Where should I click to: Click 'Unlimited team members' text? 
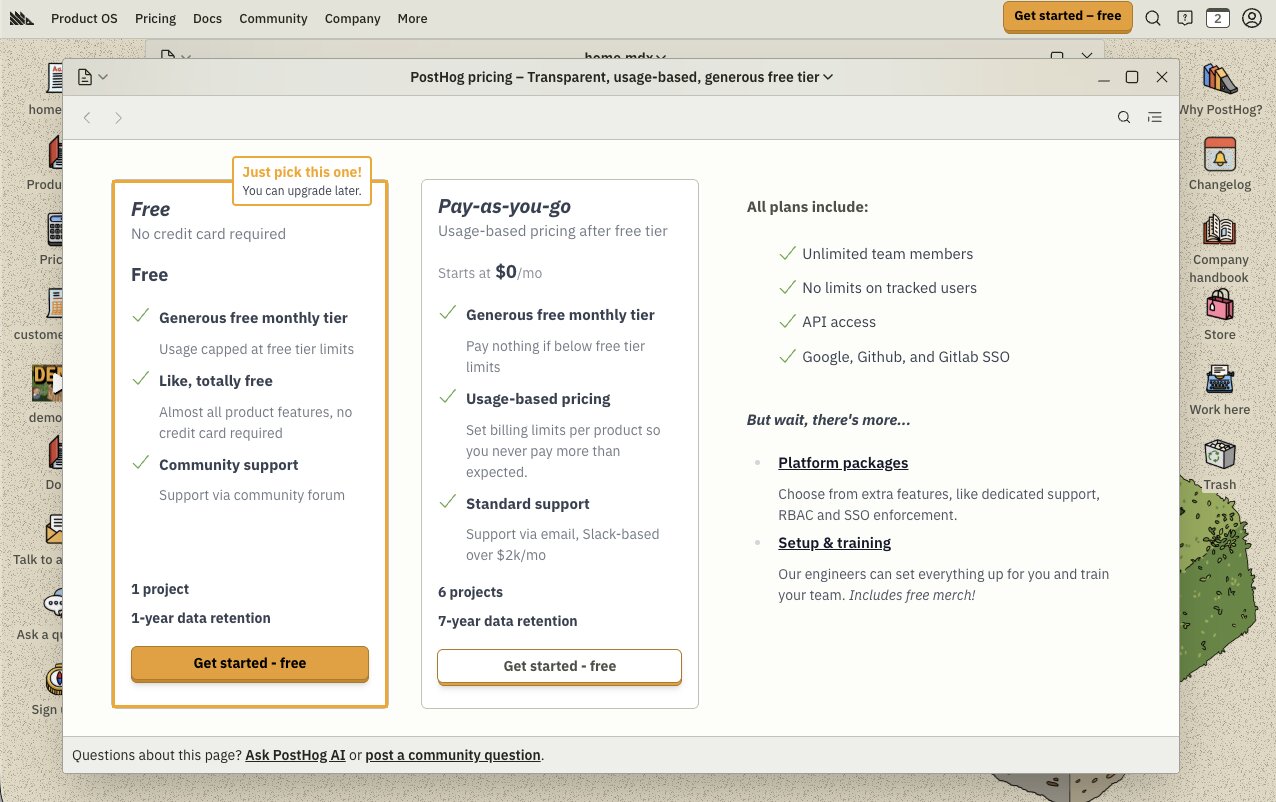887,254
